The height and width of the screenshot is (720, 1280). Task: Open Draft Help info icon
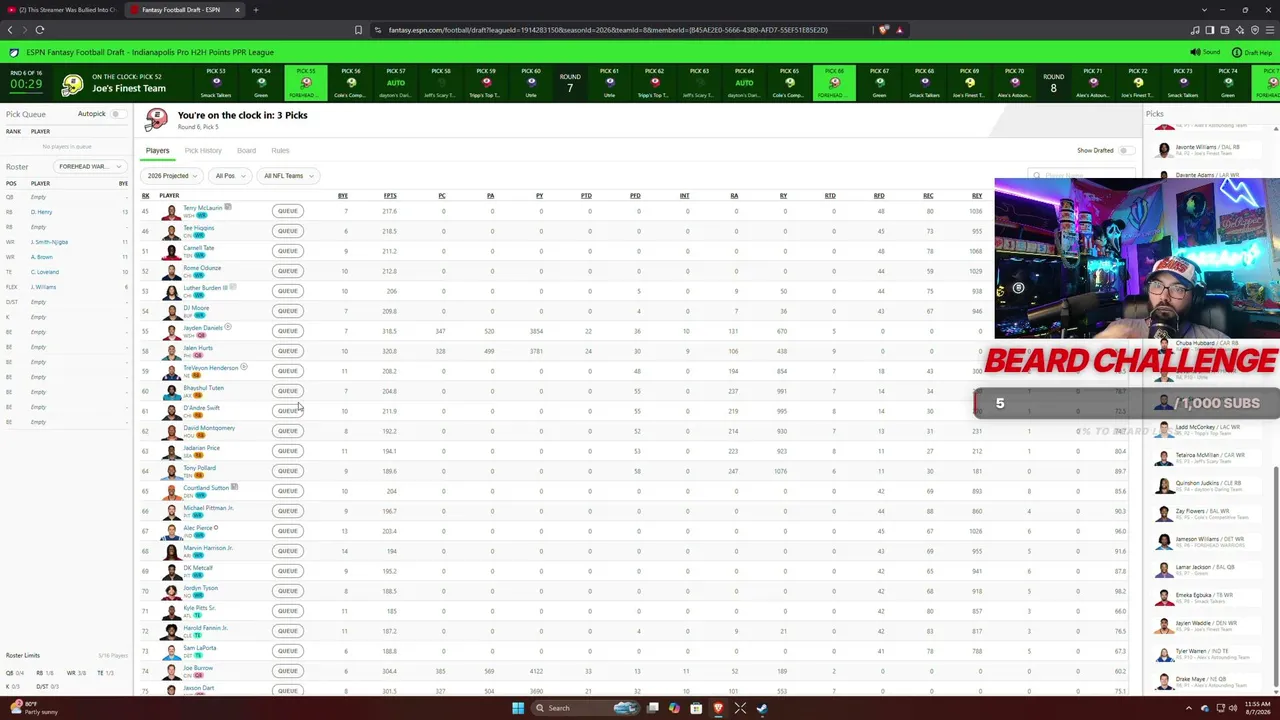(x=1237, y=52)
